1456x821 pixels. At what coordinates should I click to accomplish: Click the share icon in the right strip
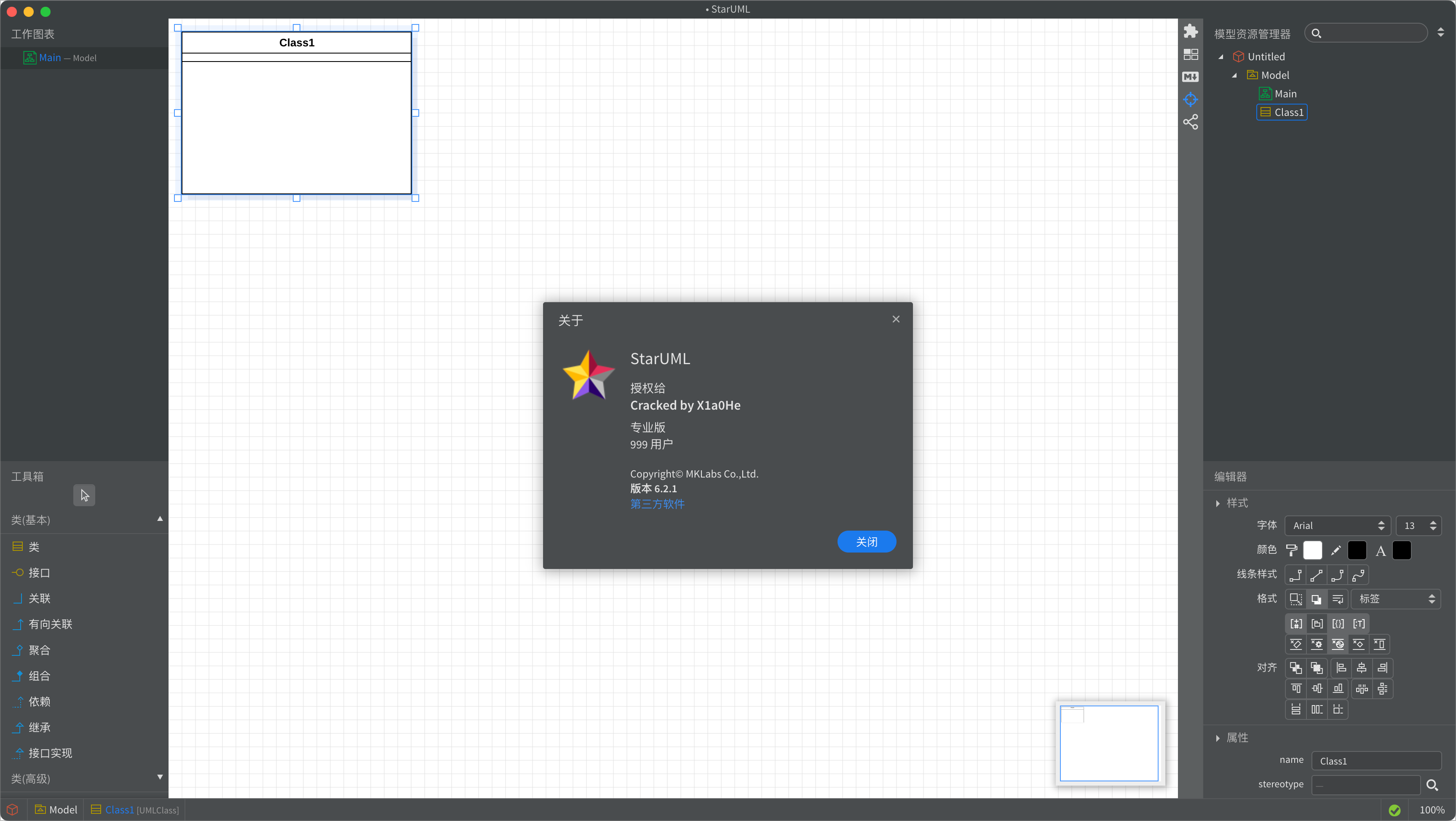[1190, 122]
